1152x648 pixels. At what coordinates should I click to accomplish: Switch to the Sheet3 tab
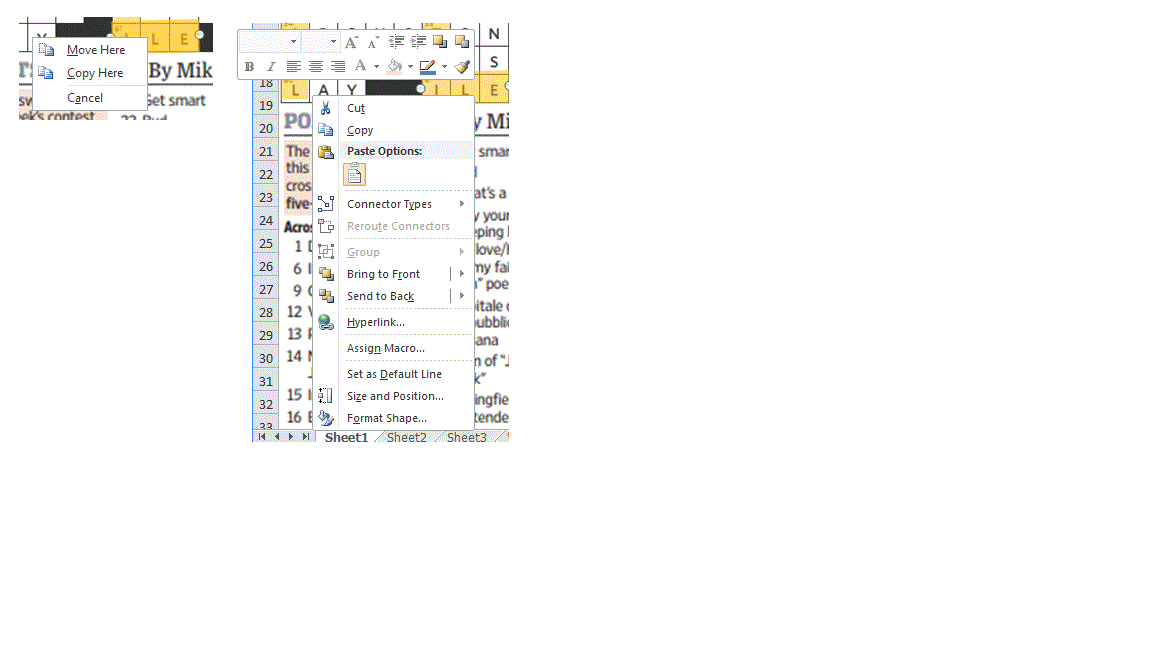pos(467,437)
